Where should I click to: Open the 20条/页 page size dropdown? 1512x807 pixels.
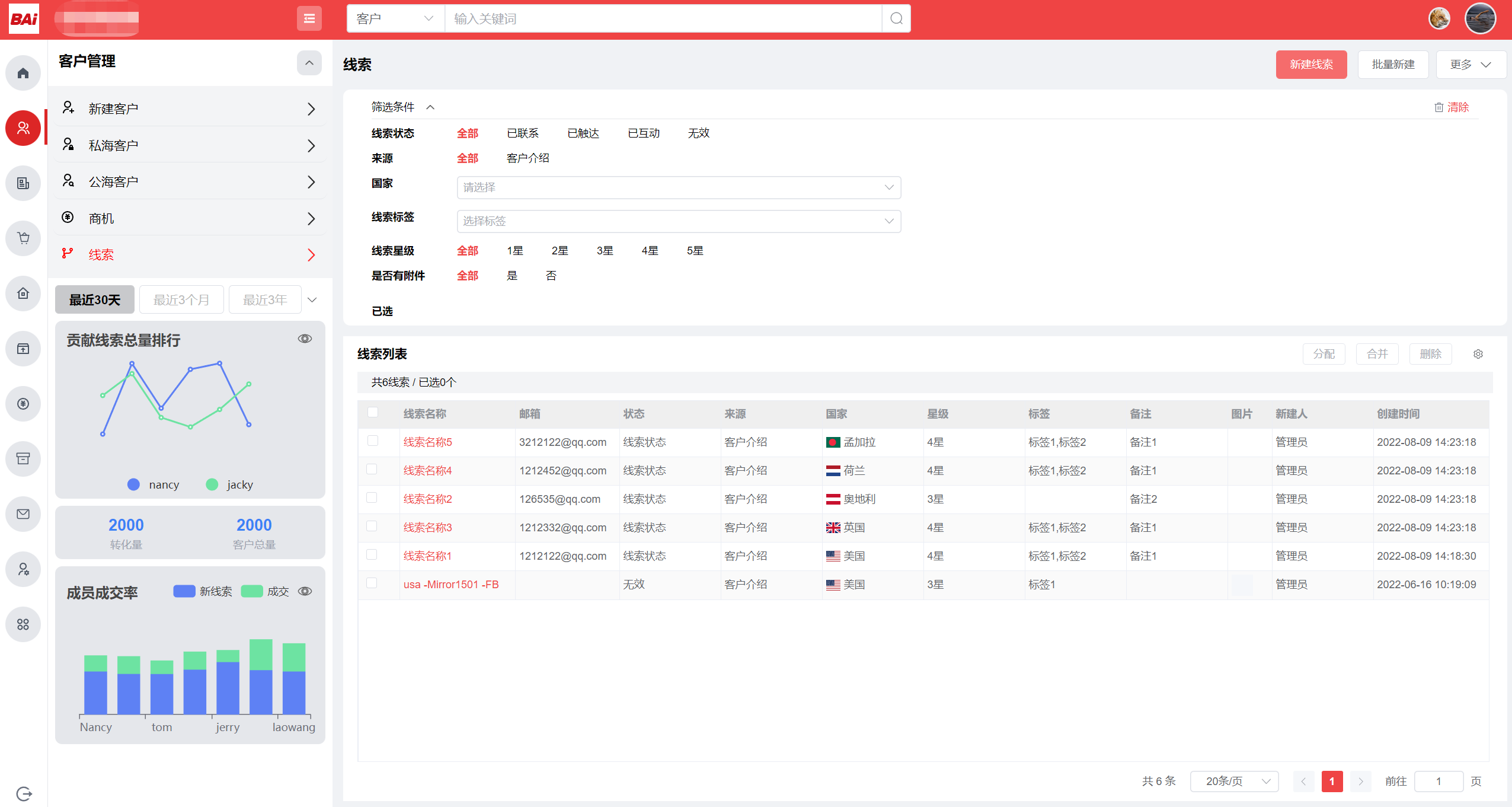(1234, 782)
